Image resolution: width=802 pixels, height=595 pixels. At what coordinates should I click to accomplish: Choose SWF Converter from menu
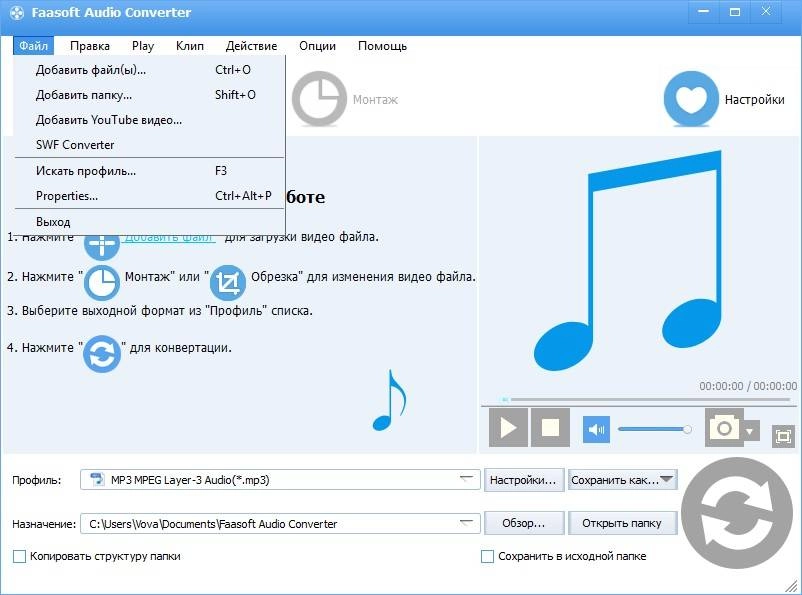[x=149, y=145]
